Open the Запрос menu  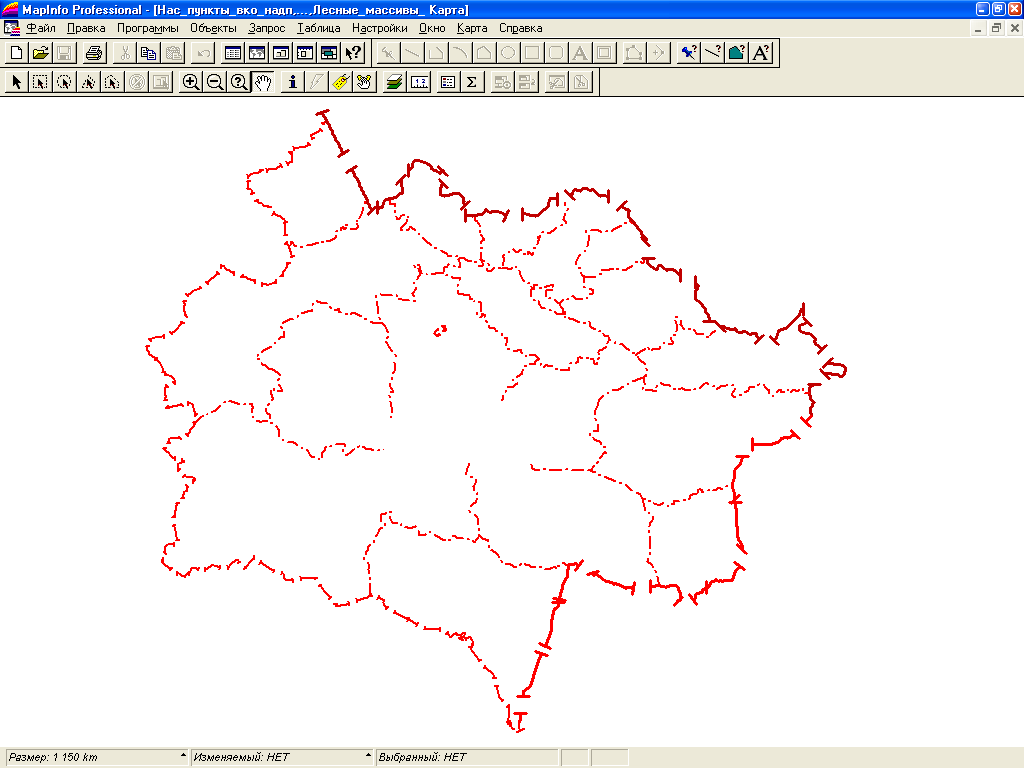point(266,29)
